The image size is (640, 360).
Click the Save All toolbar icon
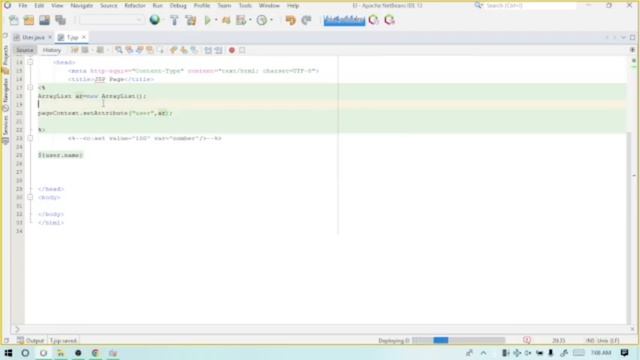(60, 20)
